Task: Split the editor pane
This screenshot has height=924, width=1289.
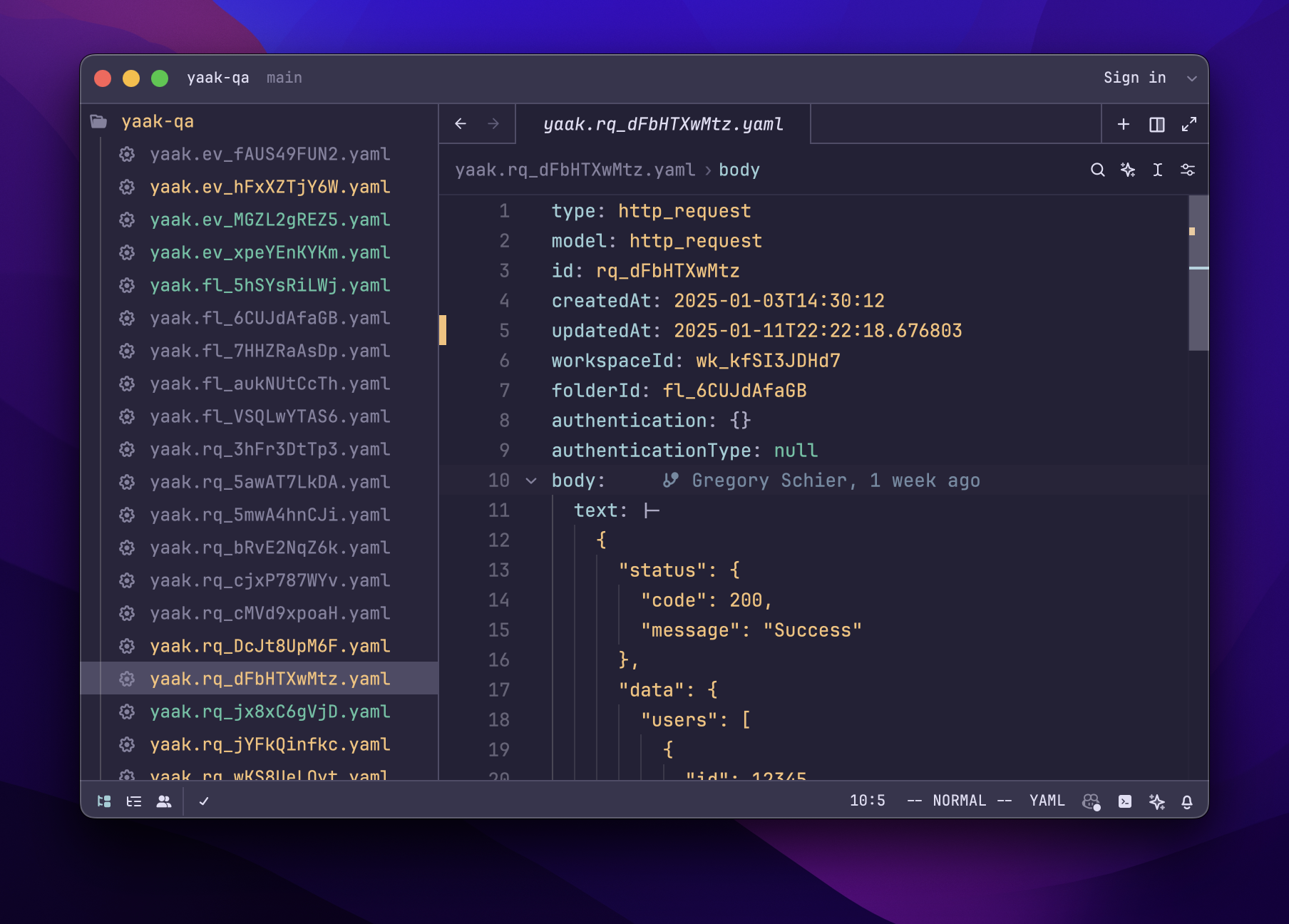Action: (x=1157, y=125)
